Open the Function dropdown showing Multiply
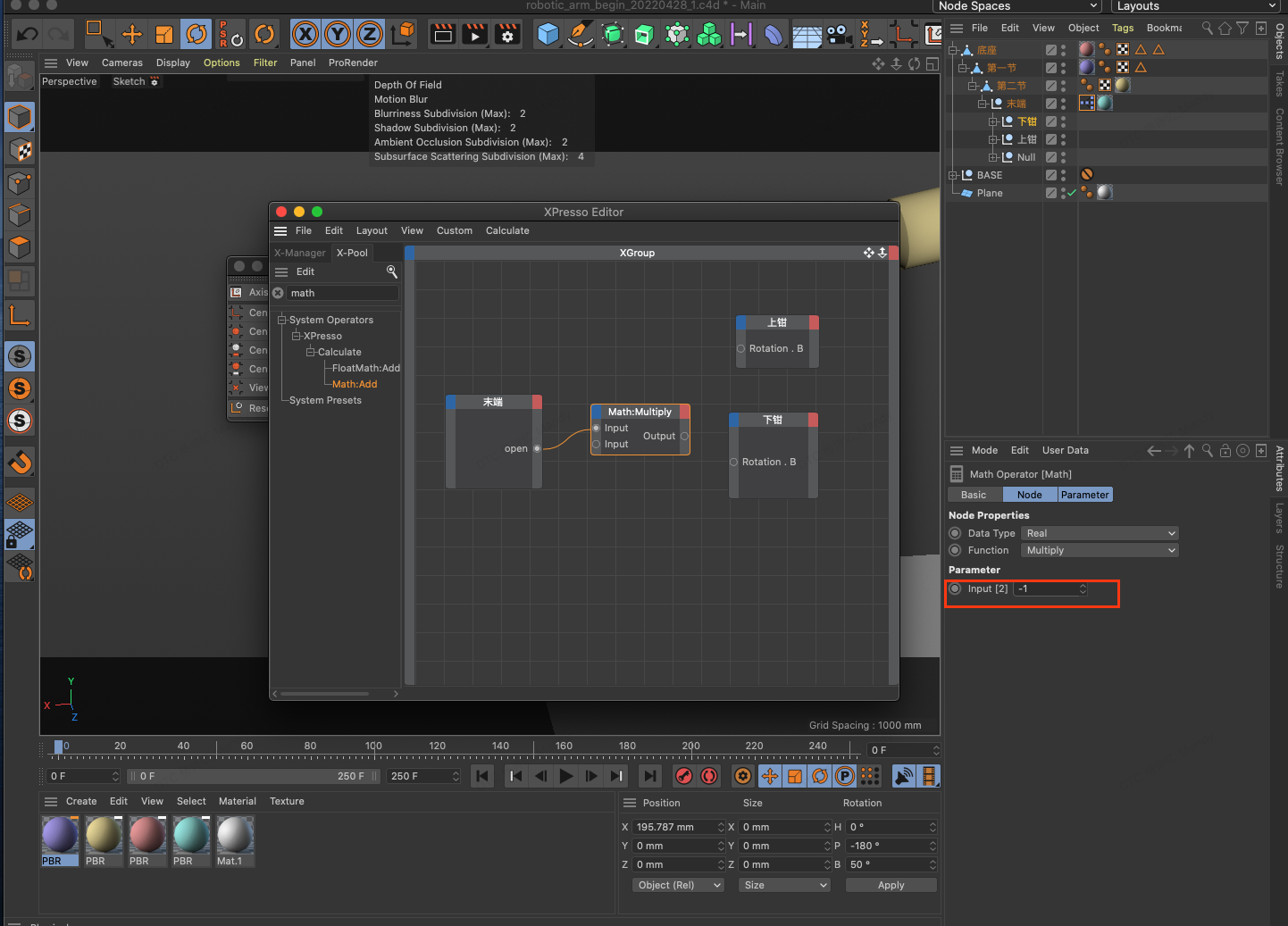This screenshot has height=926, width=1288. point(1100,550)
